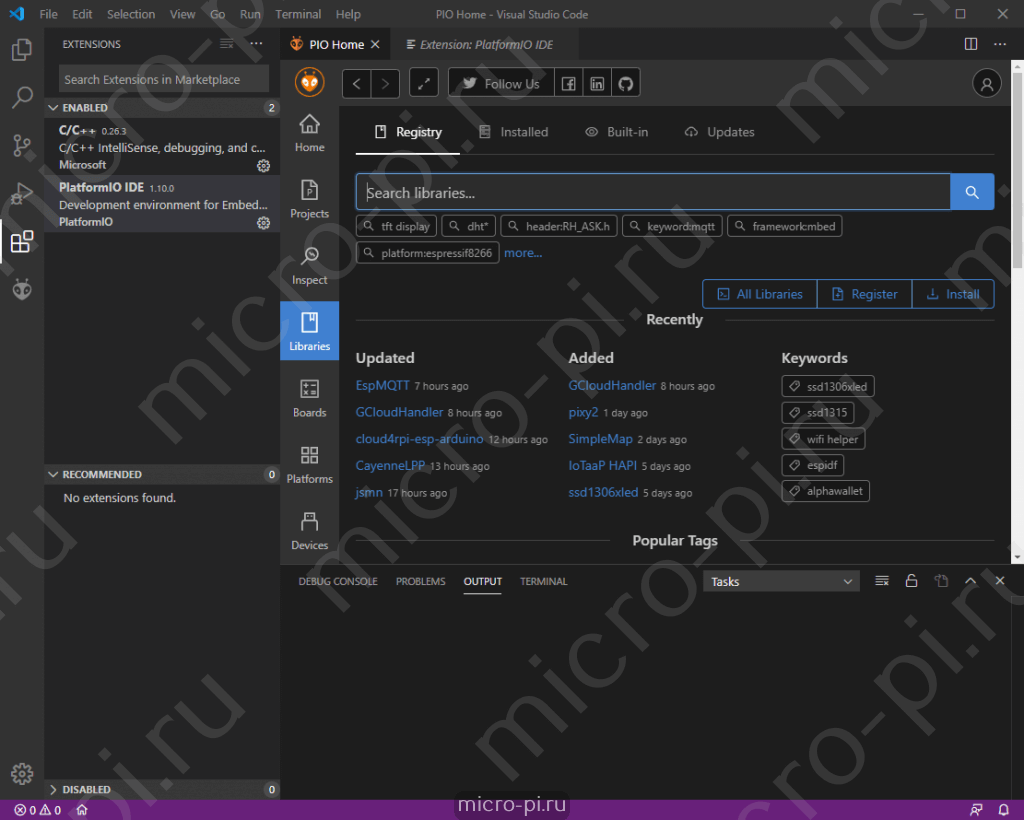This screenshot has width=1024, height=820.
Task: Select the Inspect icon in PIO Home
Action: (309, 263)
